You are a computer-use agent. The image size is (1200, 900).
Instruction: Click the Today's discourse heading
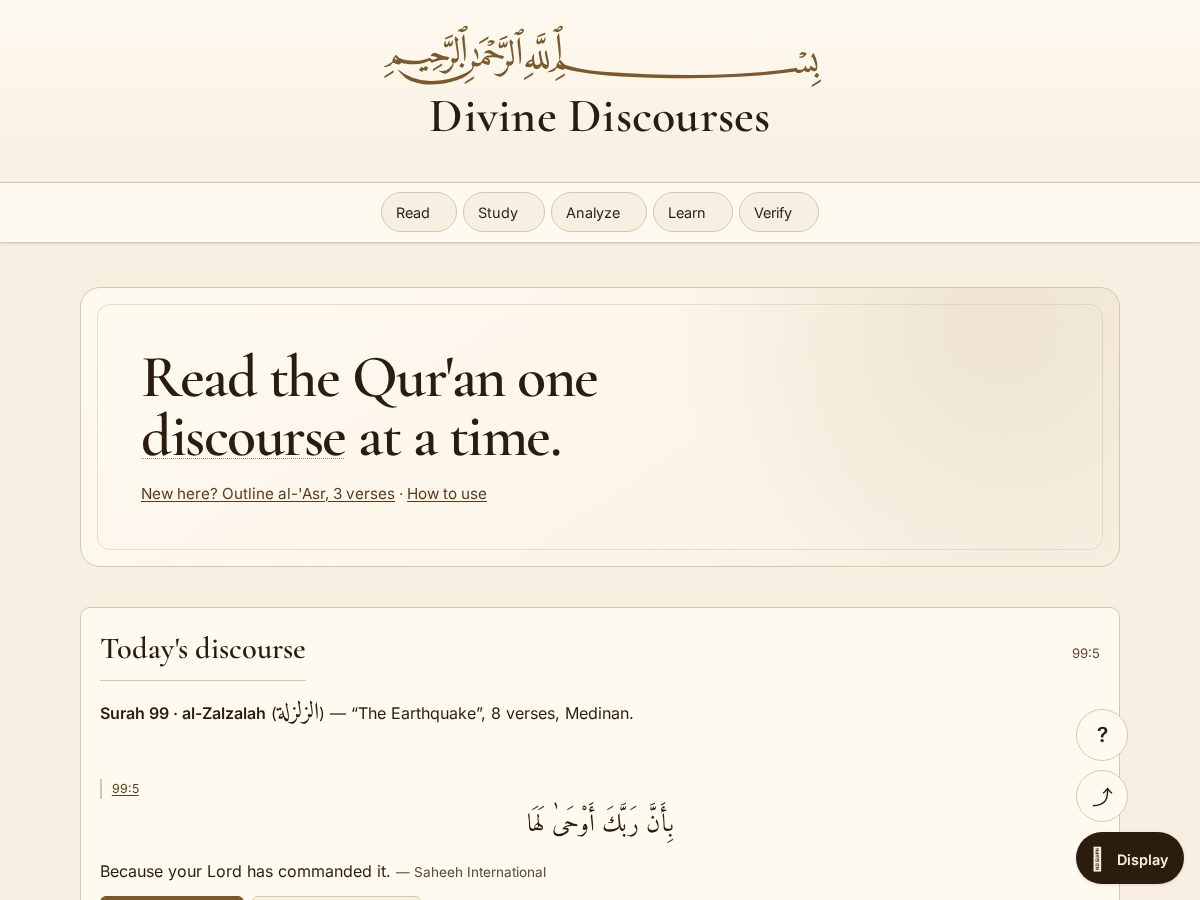click(x=203, y=649)
